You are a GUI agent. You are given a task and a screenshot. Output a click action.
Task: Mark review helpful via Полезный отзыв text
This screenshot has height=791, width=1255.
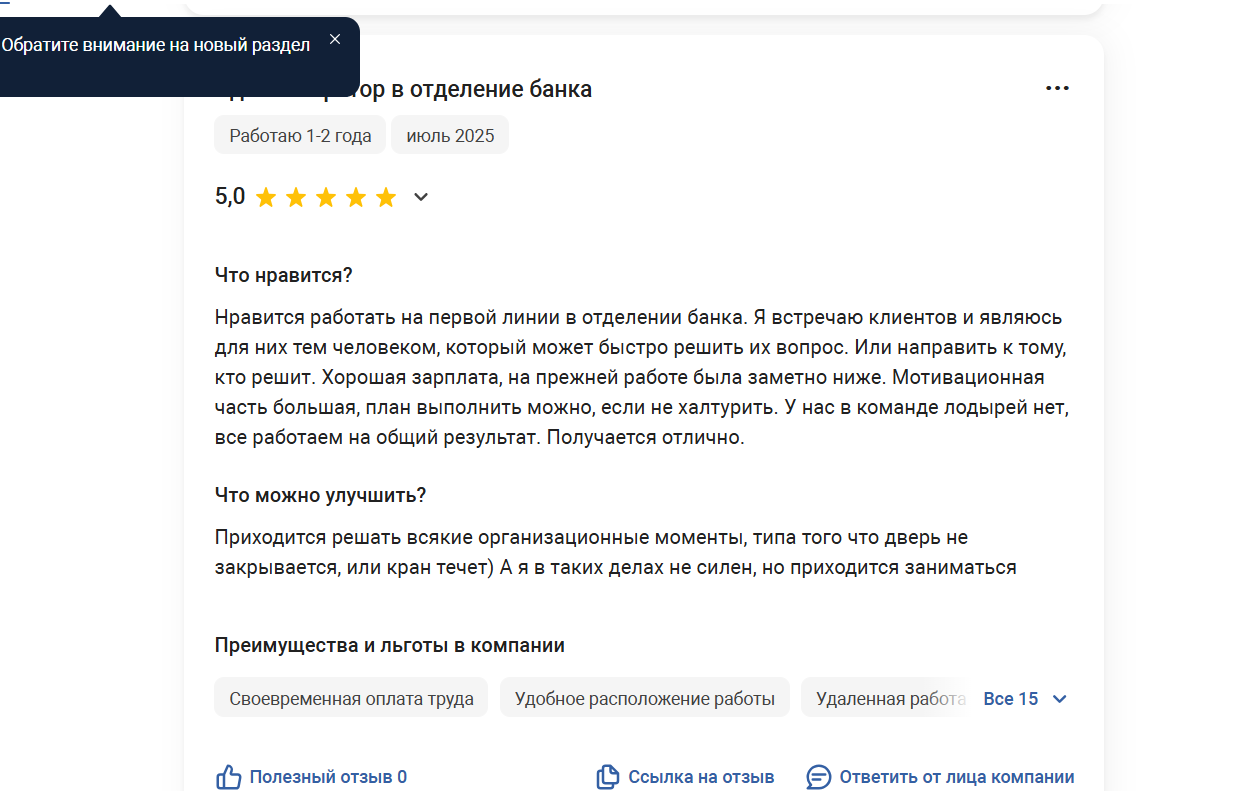point(328,777)
